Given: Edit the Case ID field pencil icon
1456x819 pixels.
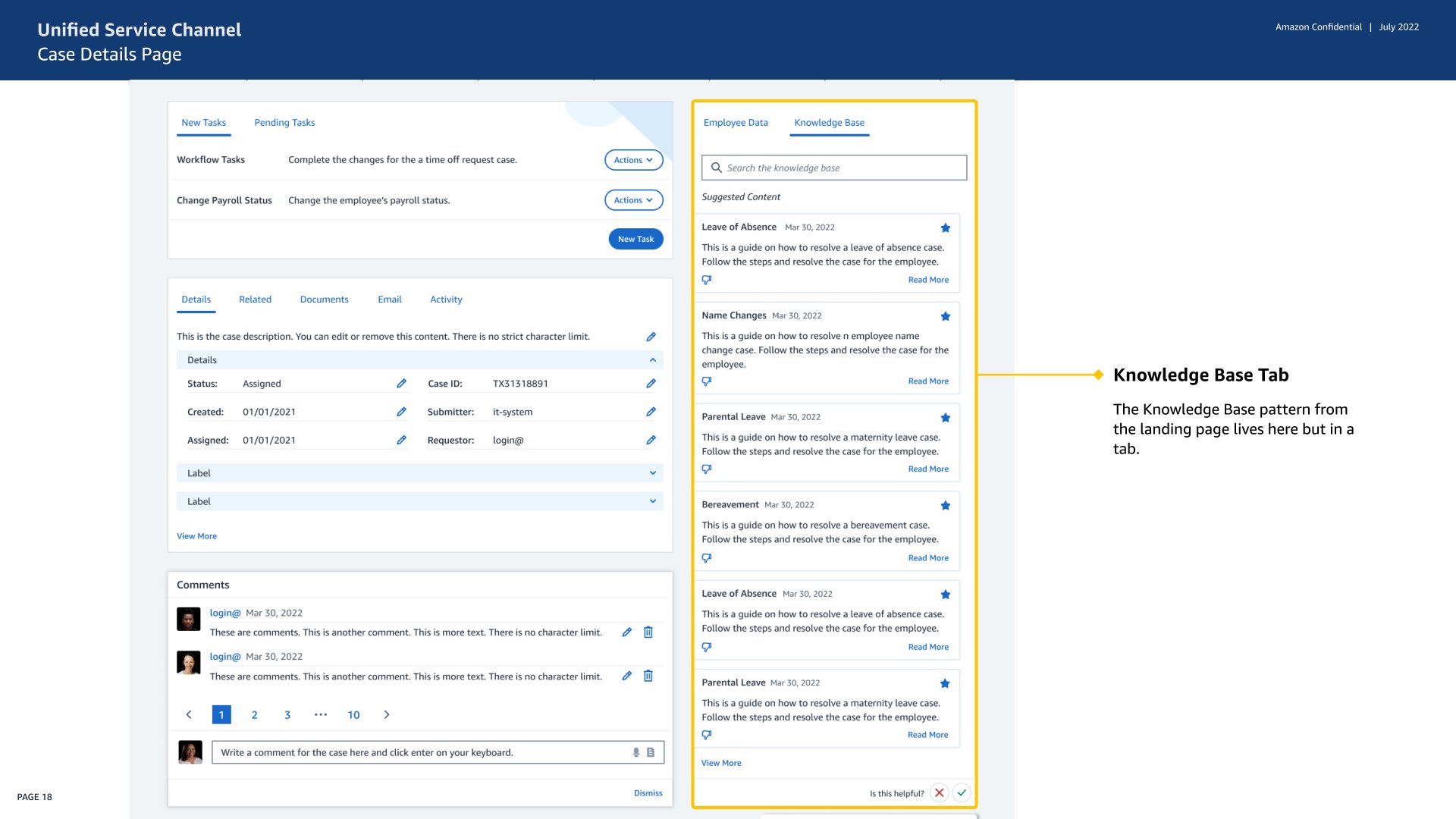Looking at the screenshot, I should click(651, 384).
